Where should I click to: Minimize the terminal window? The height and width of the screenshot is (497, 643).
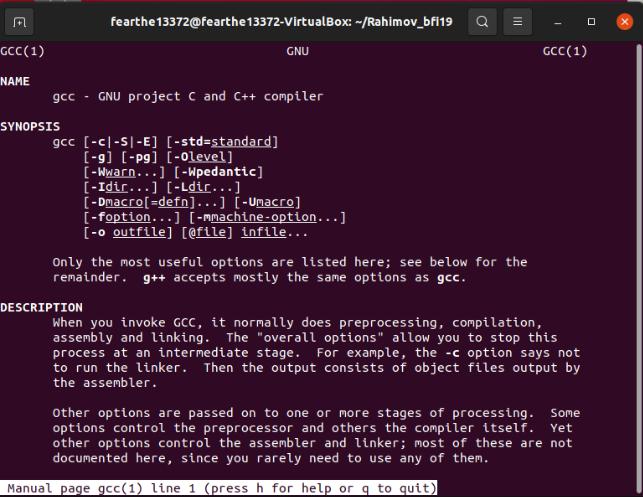click(x=558, y=22)
